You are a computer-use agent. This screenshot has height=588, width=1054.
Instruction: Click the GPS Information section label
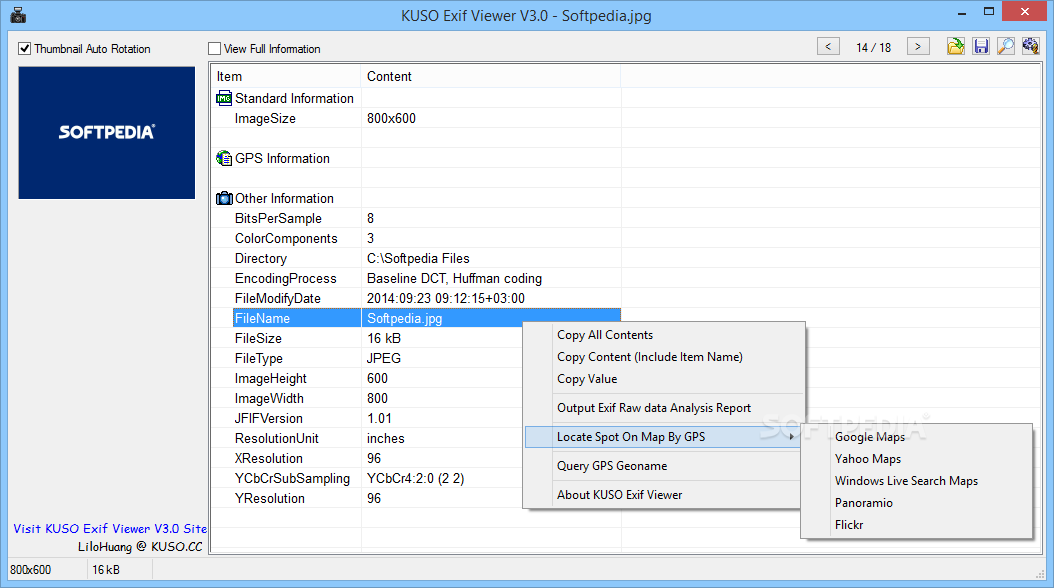pos(282,159)
